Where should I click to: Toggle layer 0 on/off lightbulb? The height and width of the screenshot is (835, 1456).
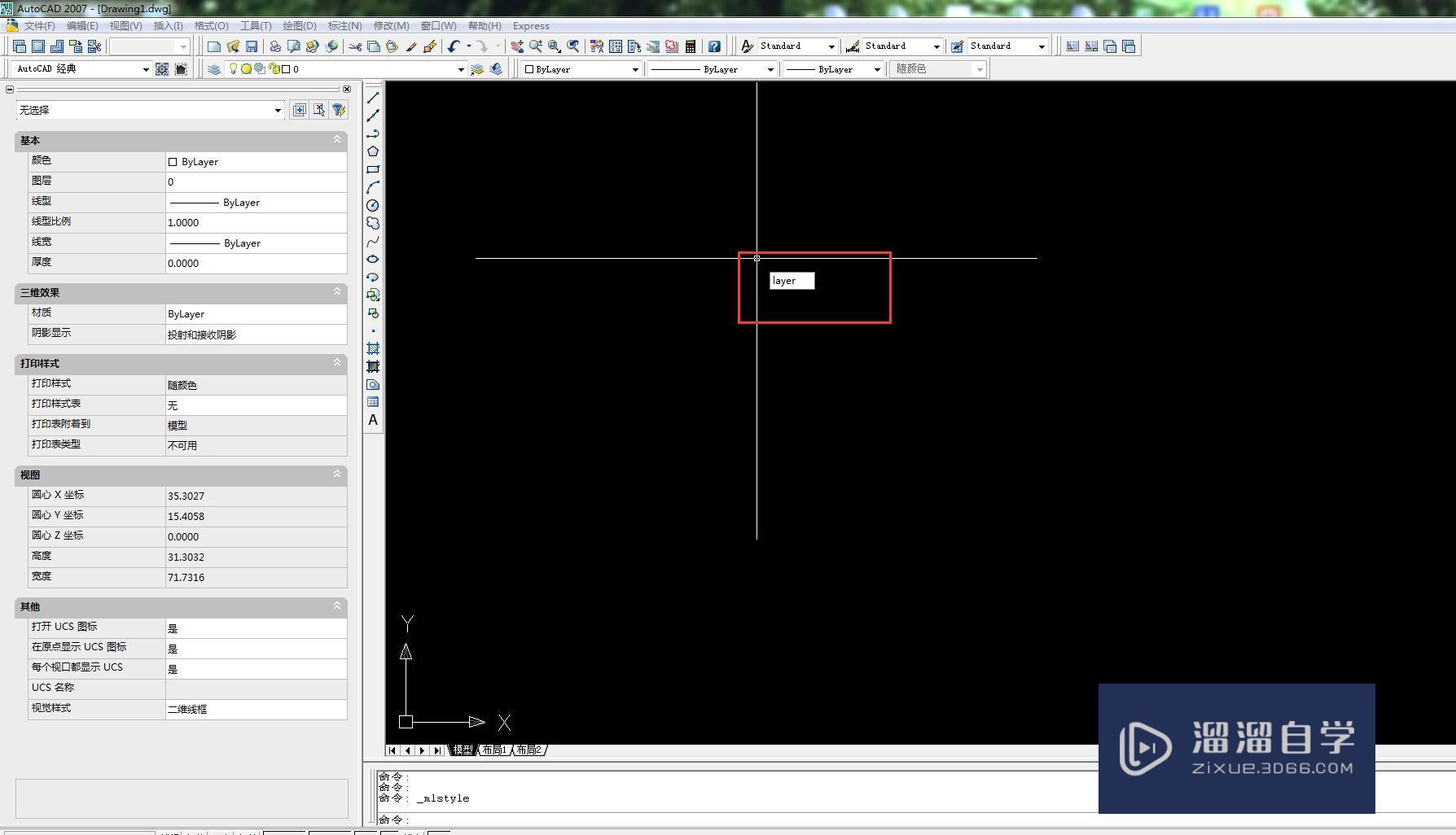[x=233, y=69]
